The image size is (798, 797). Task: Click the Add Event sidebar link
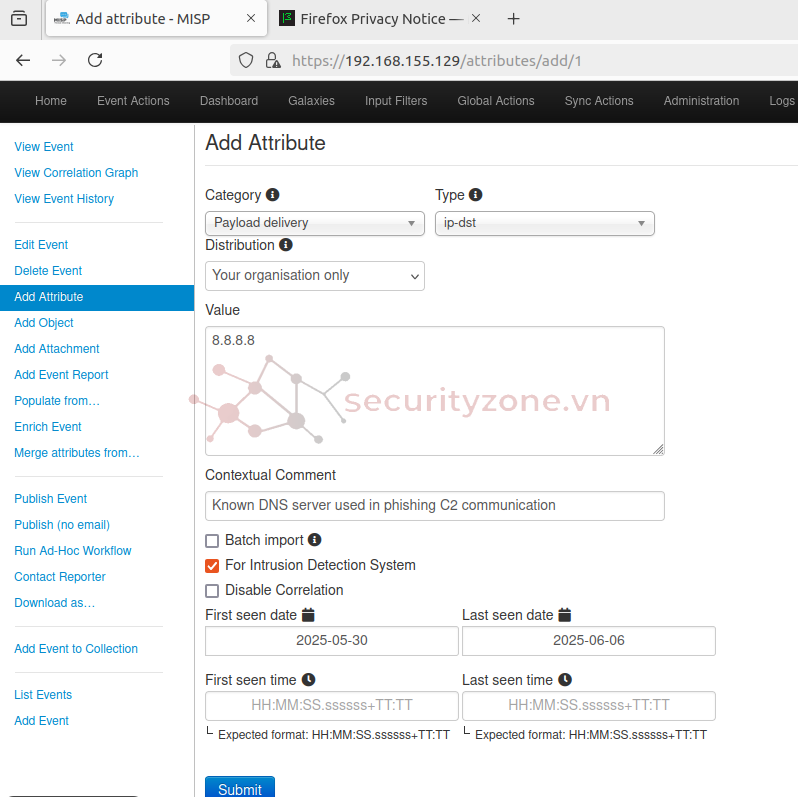41,721
